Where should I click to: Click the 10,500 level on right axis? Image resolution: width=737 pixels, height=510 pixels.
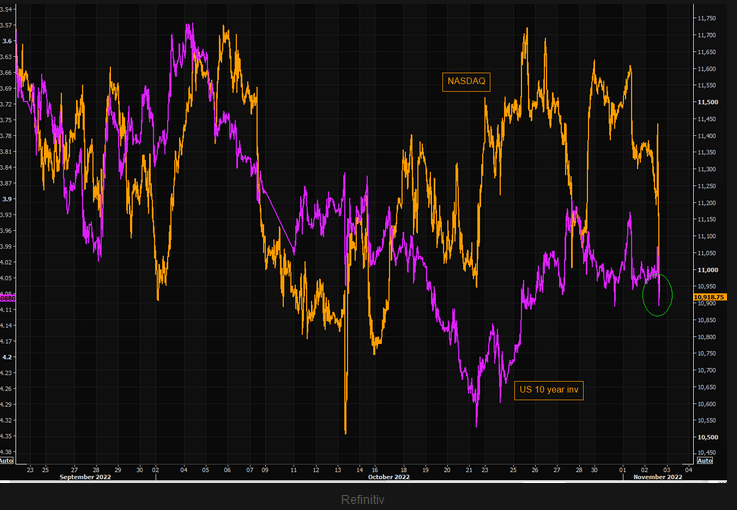coord(708,437)
